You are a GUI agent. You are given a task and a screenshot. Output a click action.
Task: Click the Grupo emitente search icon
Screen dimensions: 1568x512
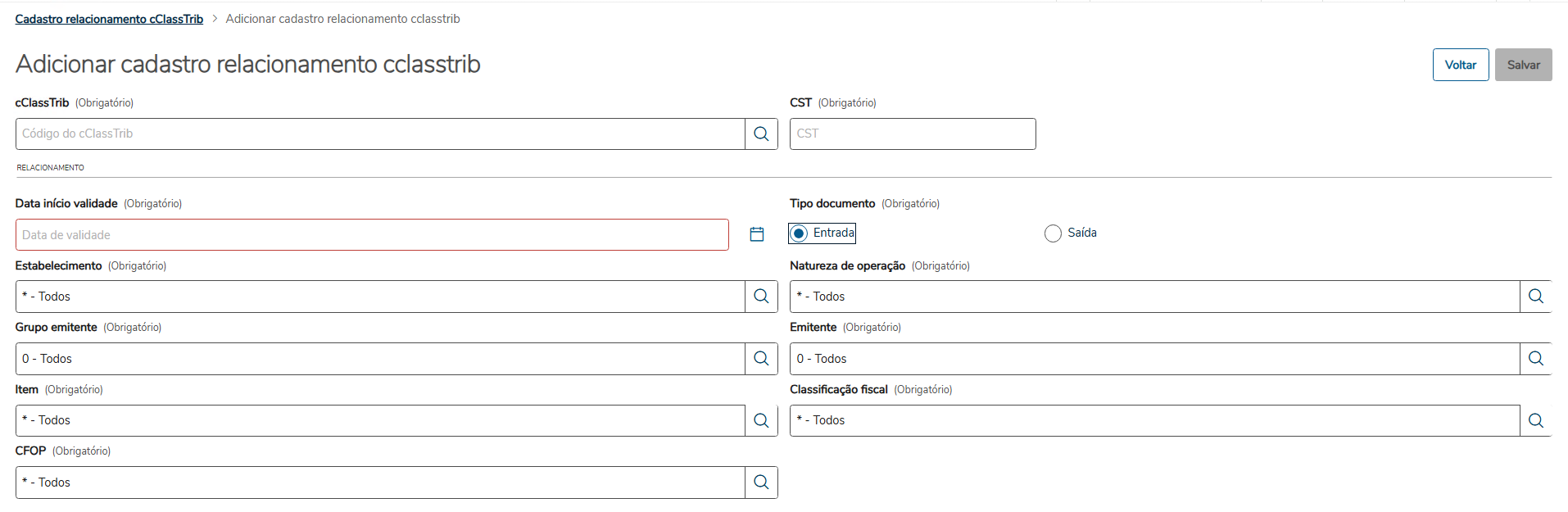point(761,359)
